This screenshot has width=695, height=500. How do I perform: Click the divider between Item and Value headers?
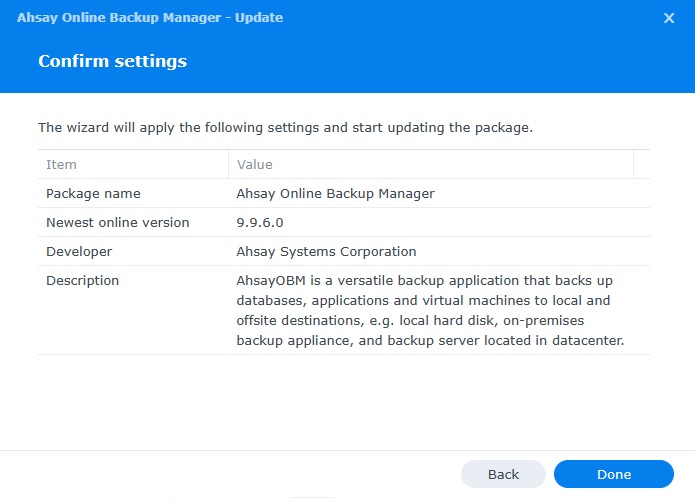(x=228, y=164)
